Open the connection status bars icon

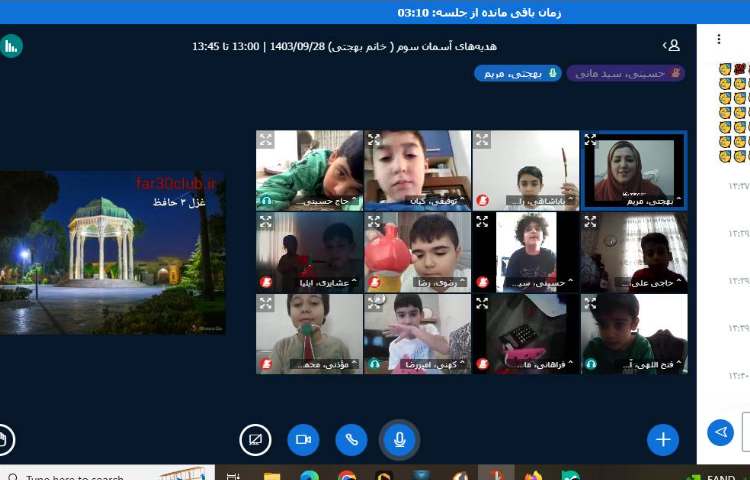click(x=11, y=45)
